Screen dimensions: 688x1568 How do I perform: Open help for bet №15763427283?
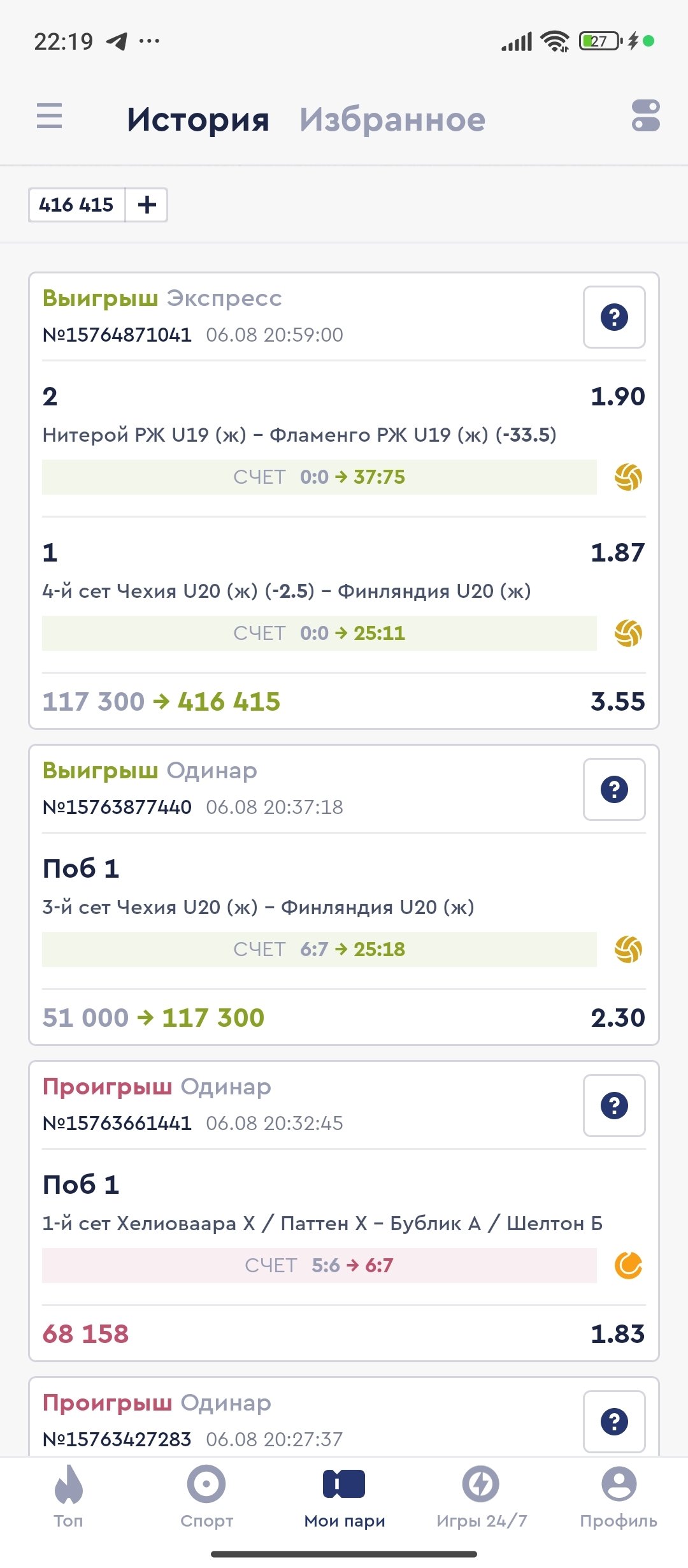pyautogui.click(x=614, y=1422)
